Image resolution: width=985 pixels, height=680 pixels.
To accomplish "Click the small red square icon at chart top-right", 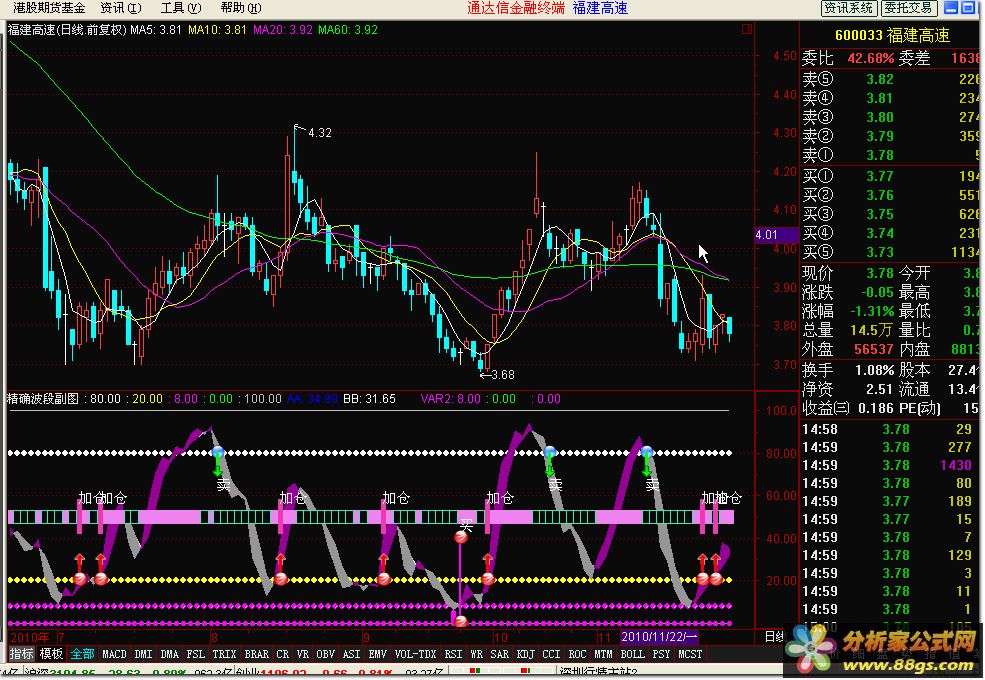I will pos(746,29).
